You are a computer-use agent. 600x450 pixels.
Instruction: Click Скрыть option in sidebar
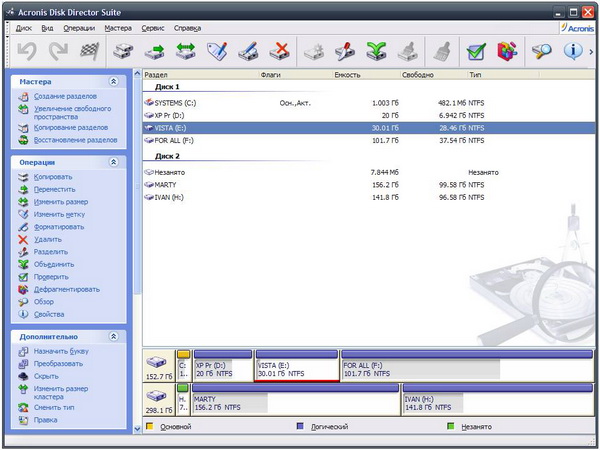click(46, 377)
